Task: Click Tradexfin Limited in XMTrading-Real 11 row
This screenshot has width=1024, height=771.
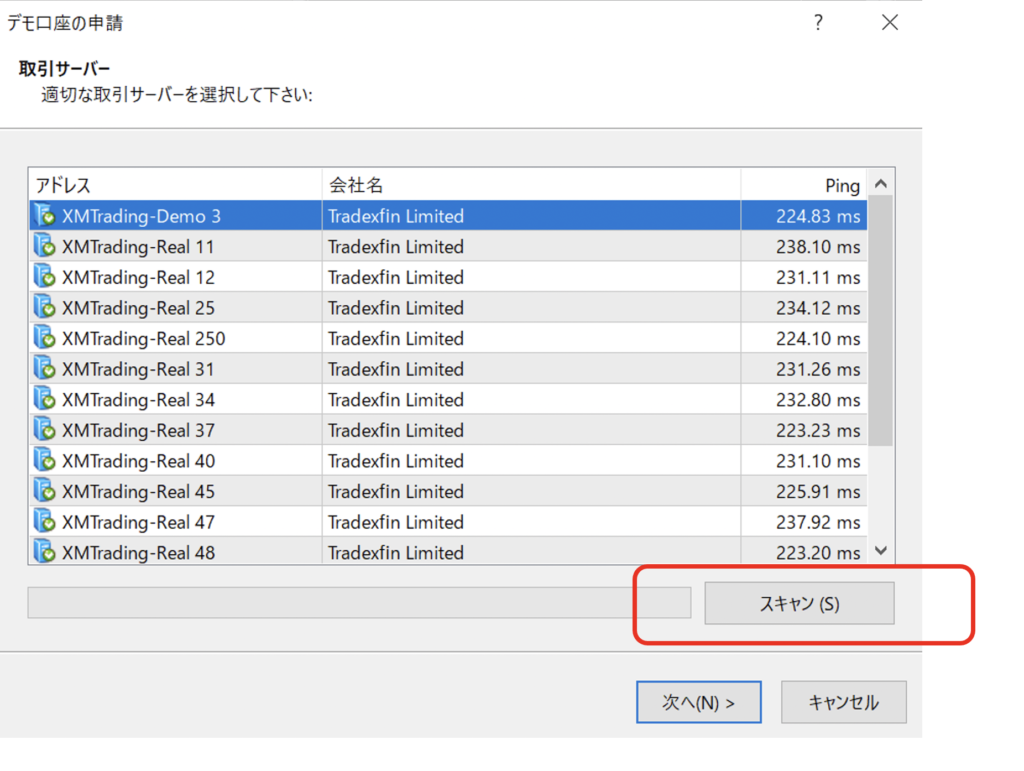Action: (x=396, y=247)
